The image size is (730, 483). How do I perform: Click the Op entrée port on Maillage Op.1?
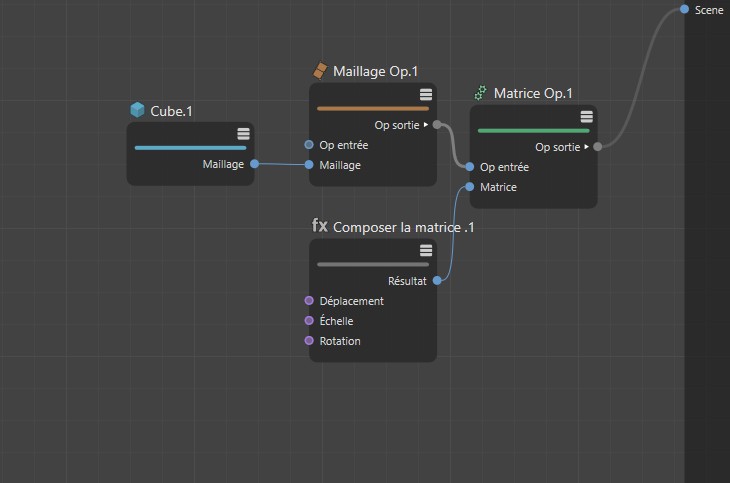click(309, 145)
